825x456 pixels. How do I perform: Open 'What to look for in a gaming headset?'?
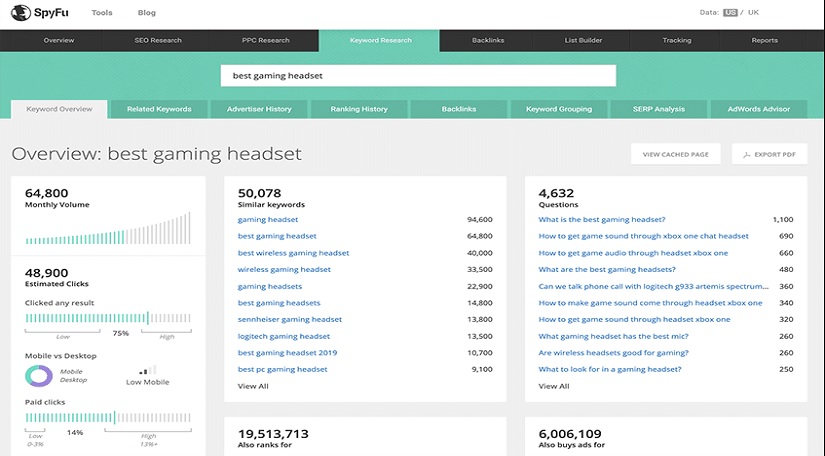click(x=610, y=369)
